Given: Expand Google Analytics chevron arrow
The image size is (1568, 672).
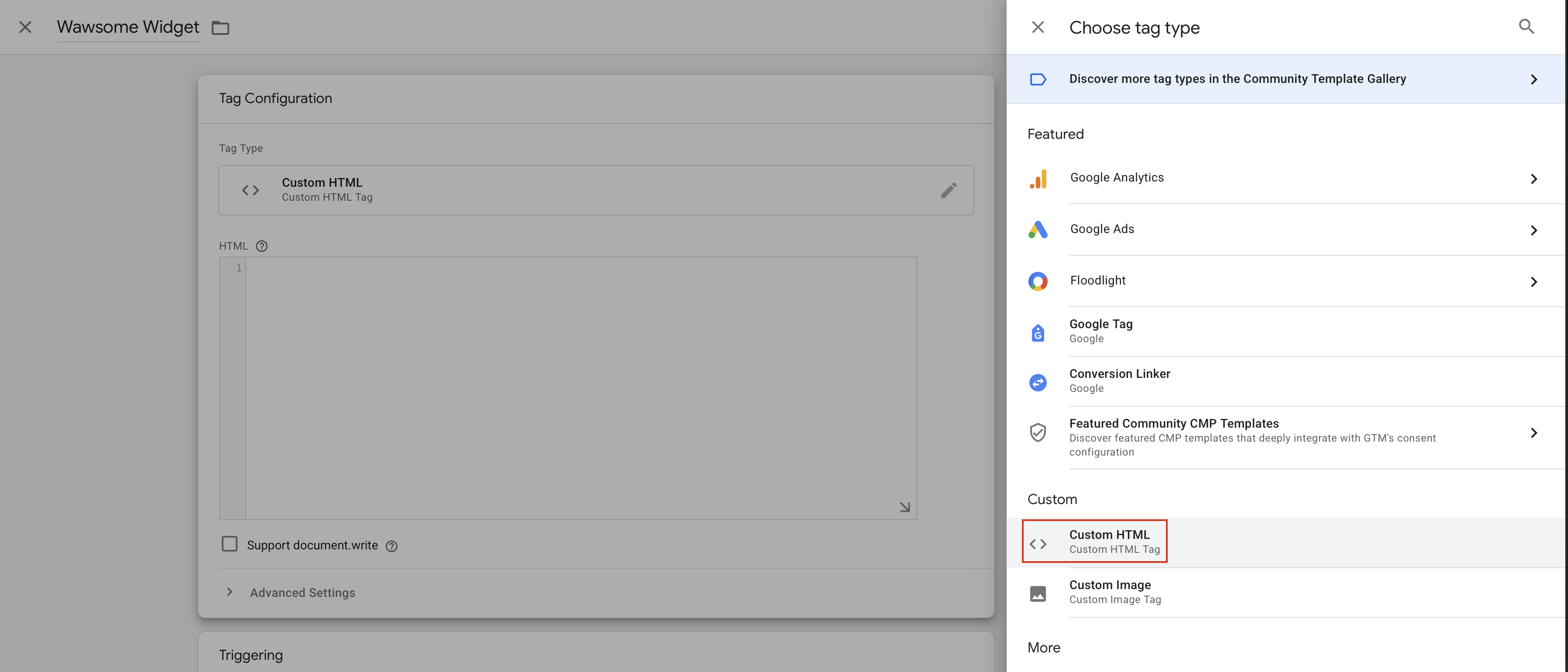Looking at the screenshot, I should 1534,179.
